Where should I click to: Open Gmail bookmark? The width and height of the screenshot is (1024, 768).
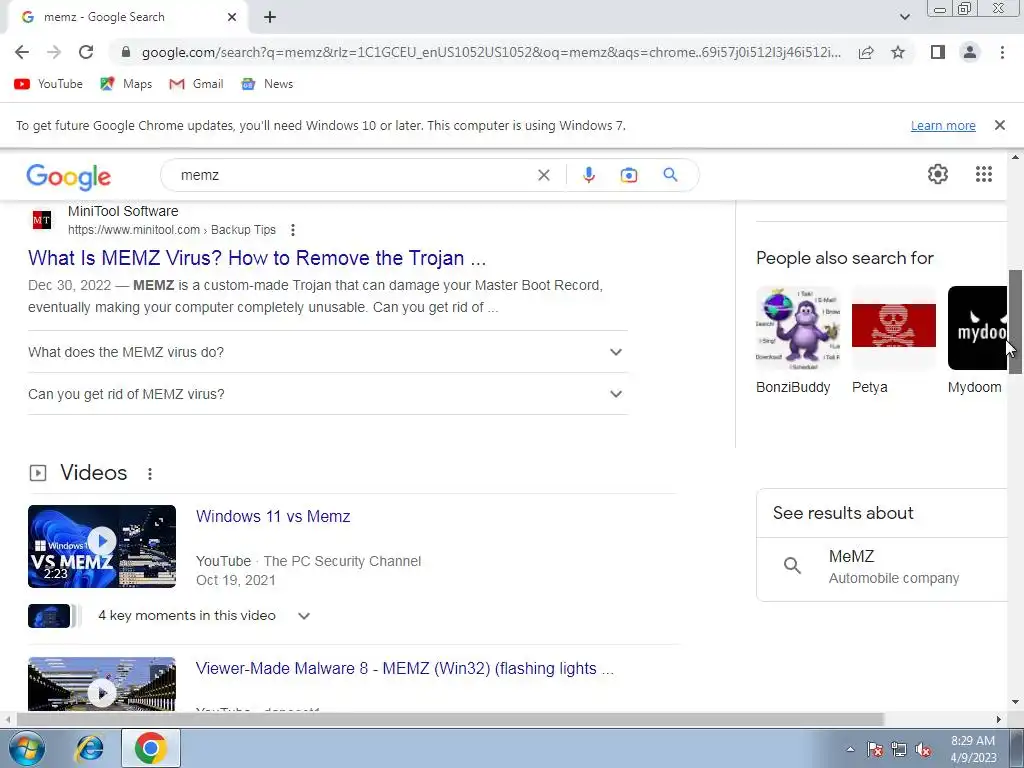196,84
